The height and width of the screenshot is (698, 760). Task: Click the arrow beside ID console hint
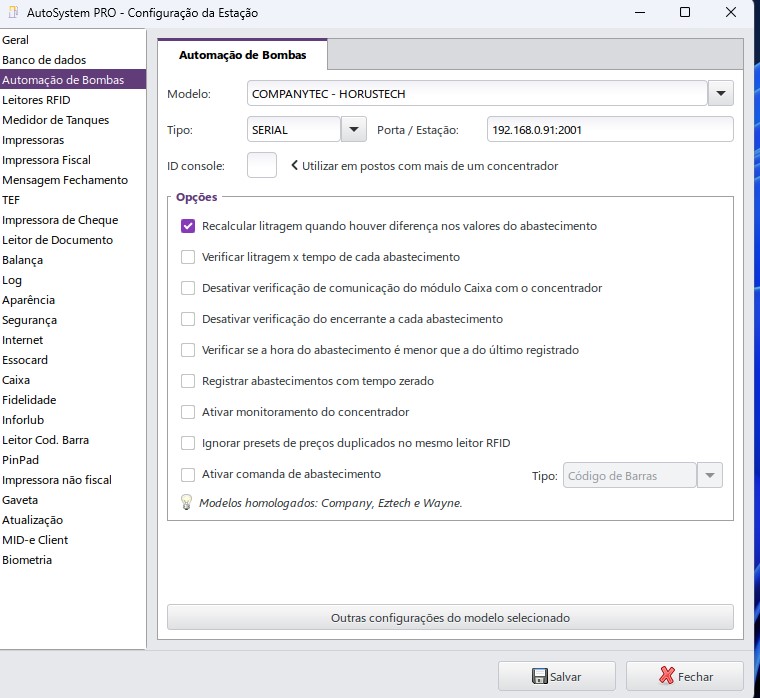294,166
